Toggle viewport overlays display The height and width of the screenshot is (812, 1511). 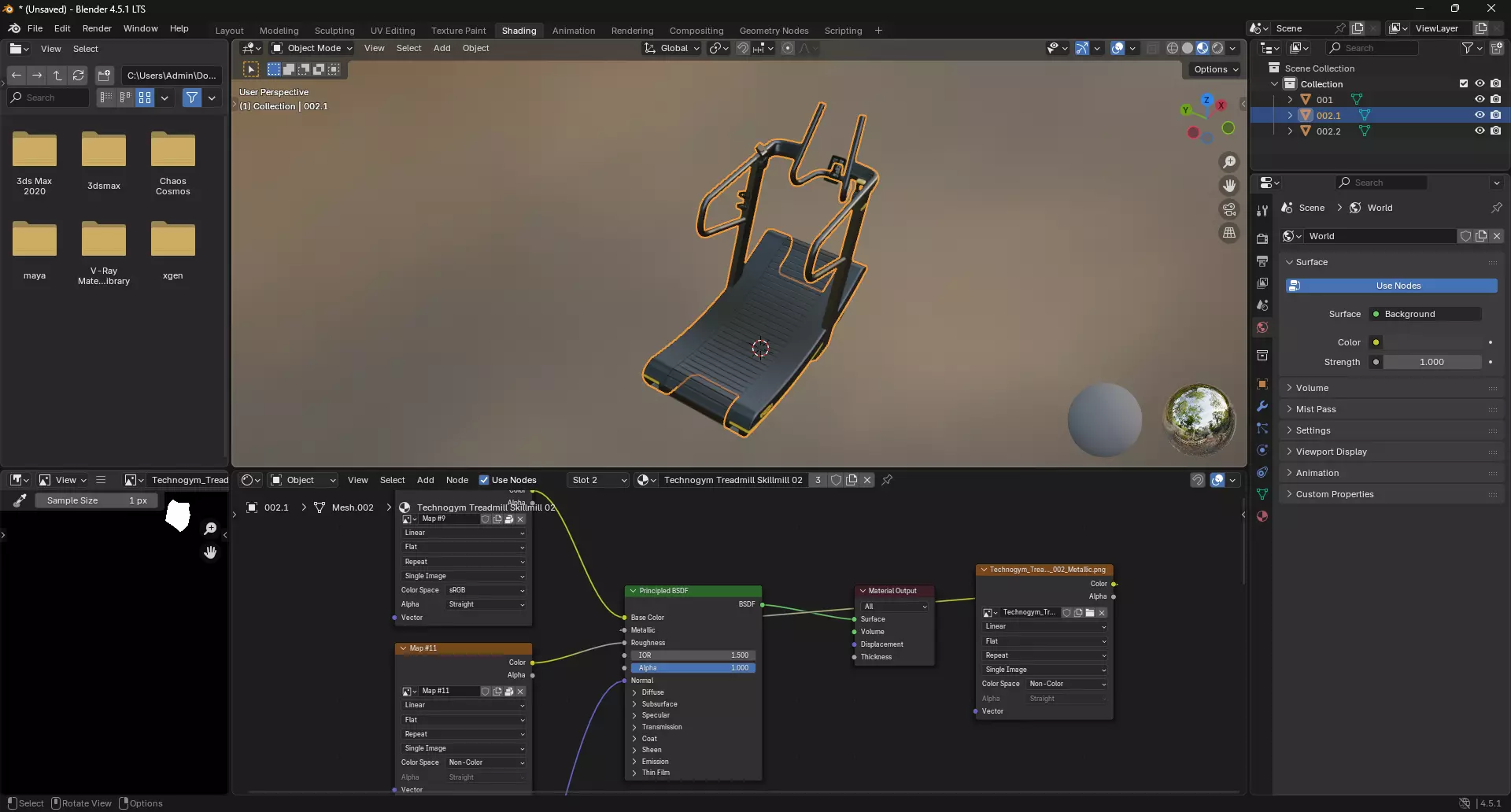[1118, 48]
